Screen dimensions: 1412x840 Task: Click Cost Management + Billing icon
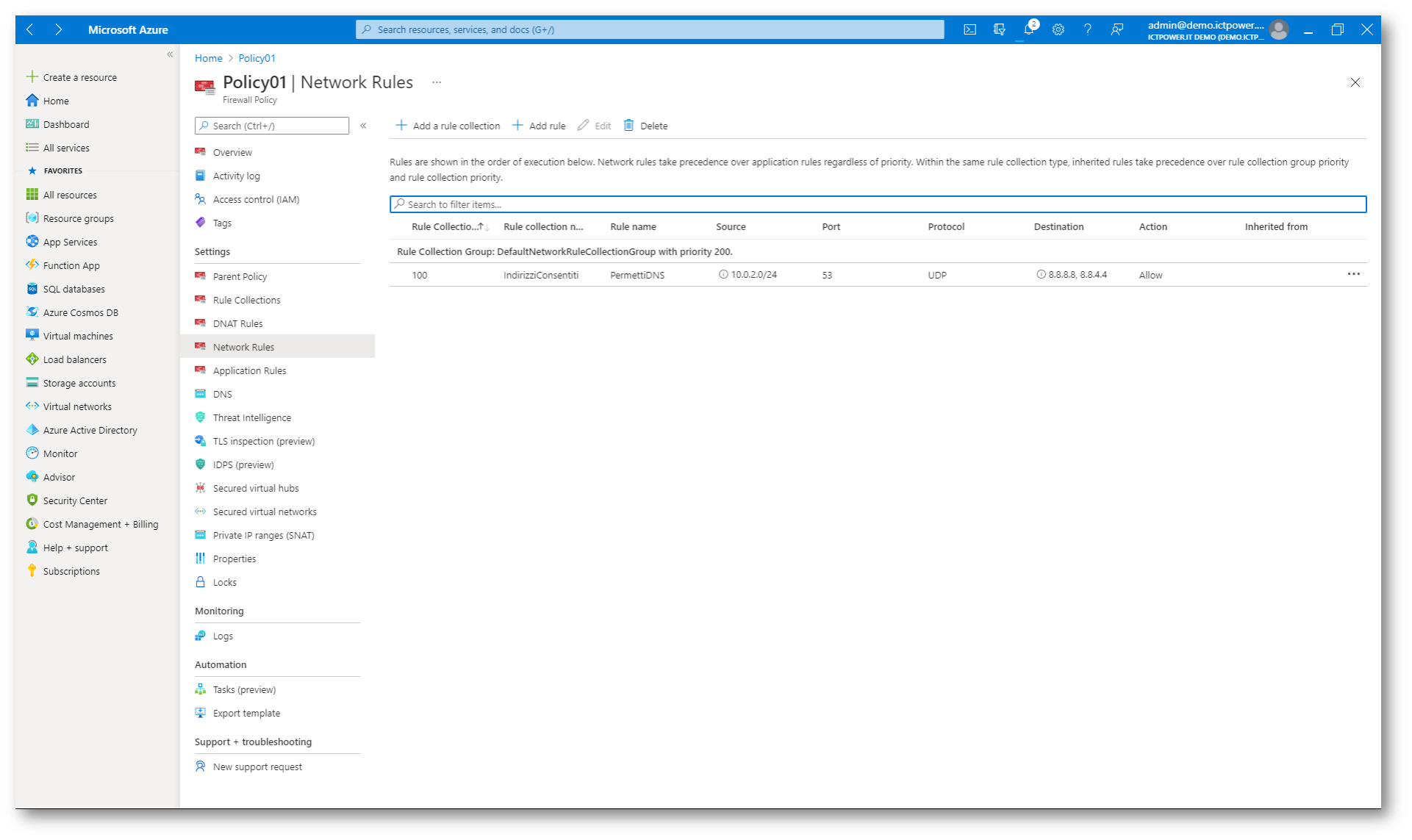(x=32, y=524)
